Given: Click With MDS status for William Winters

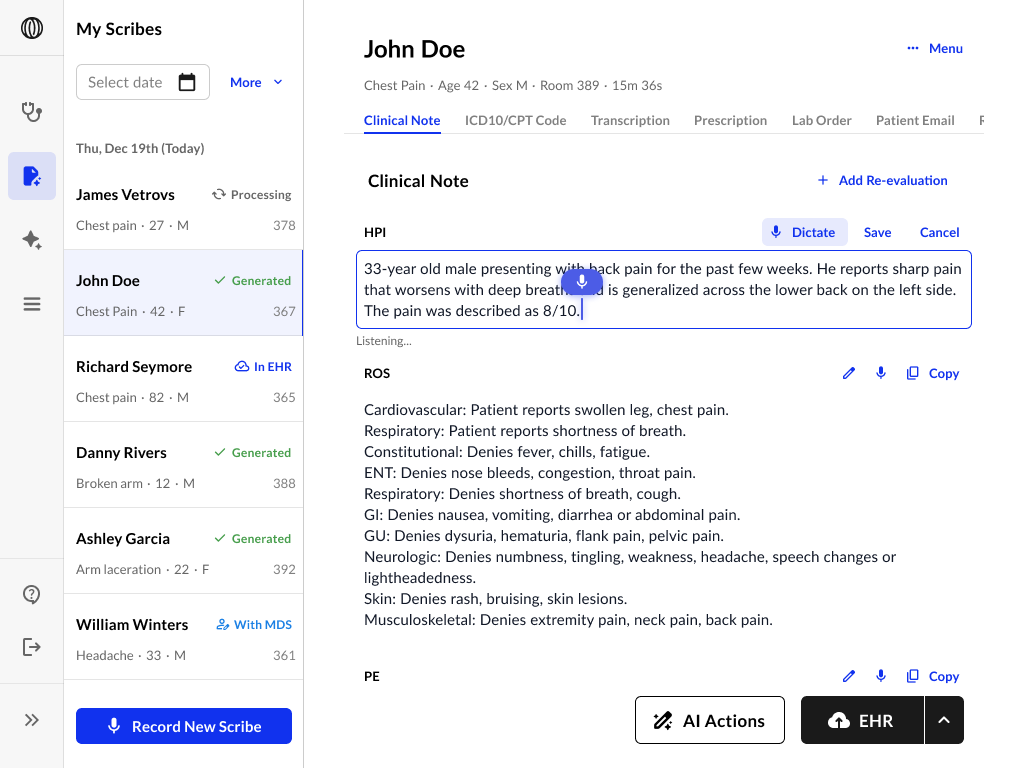Looking at the screenshot, I should click(x=254, y=624).
